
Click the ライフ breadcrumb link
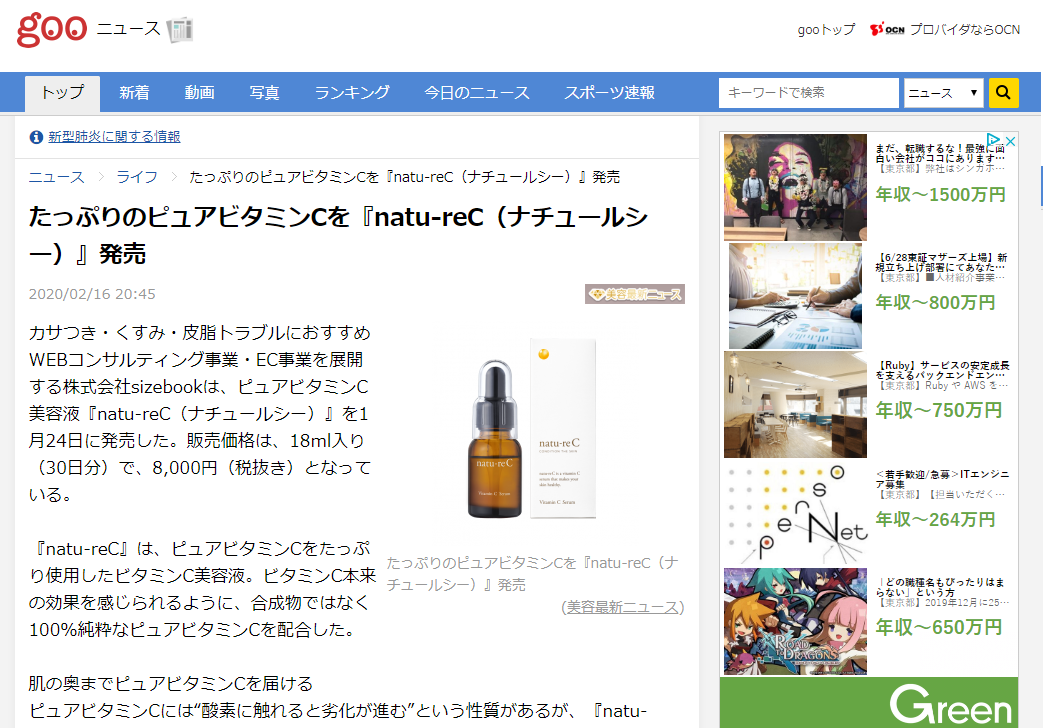pos(137,177)
